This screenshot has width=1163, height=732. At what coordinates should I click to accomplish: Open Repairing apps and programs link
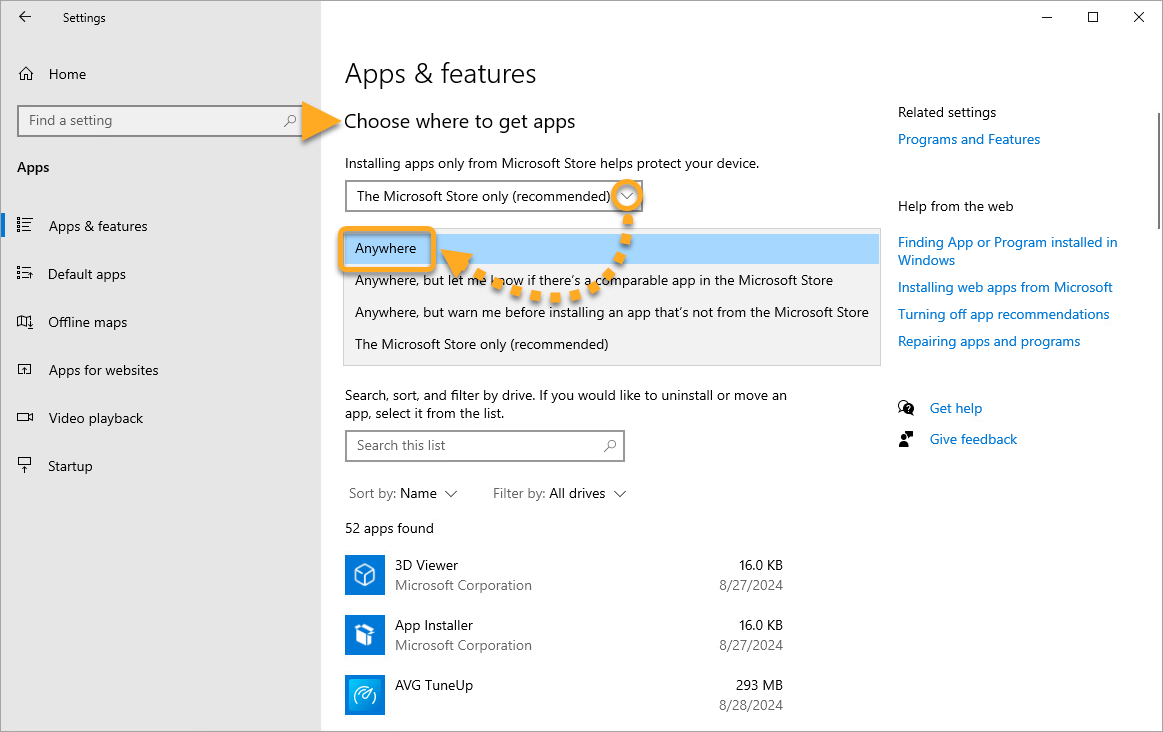[x=988, y=341]
